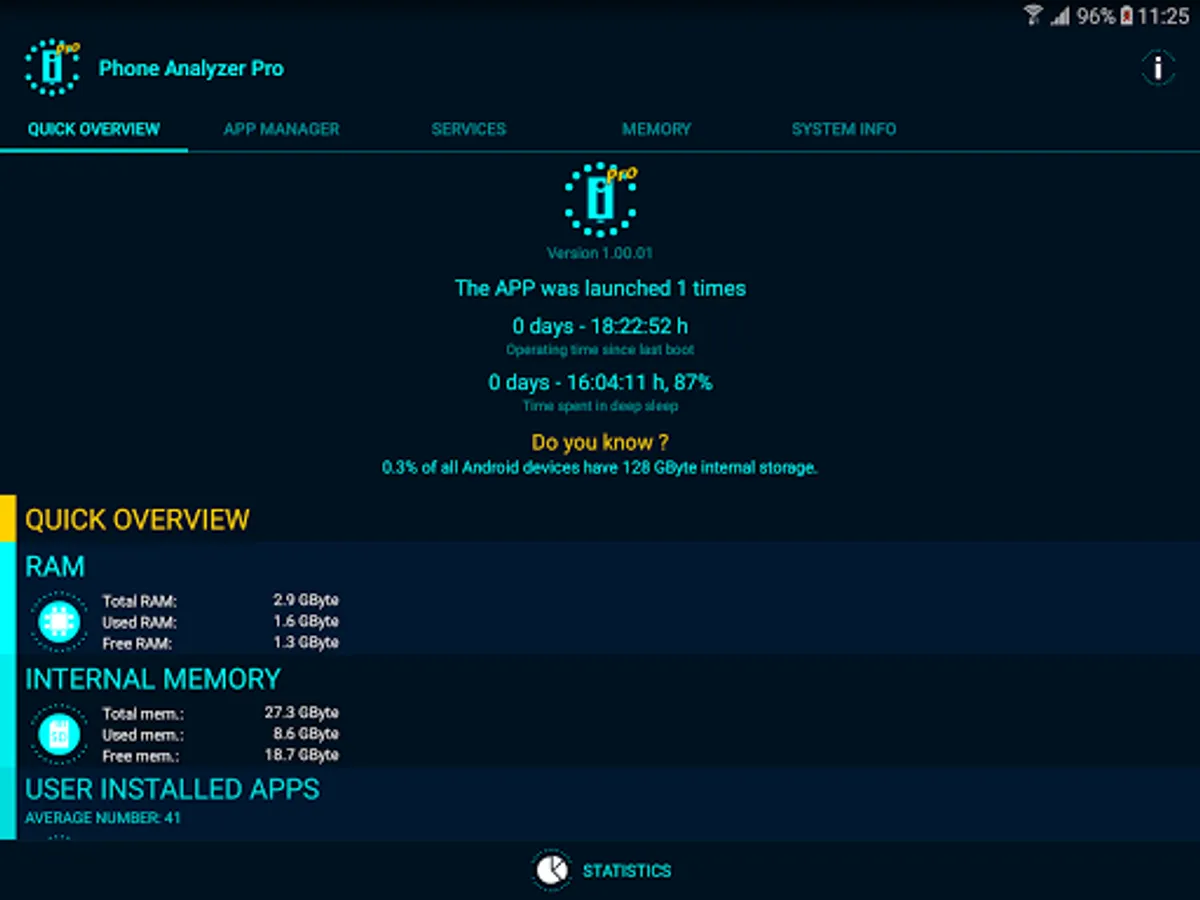Switch to the App Manager tab
1200x900 pixels.
tap(282, 129)
